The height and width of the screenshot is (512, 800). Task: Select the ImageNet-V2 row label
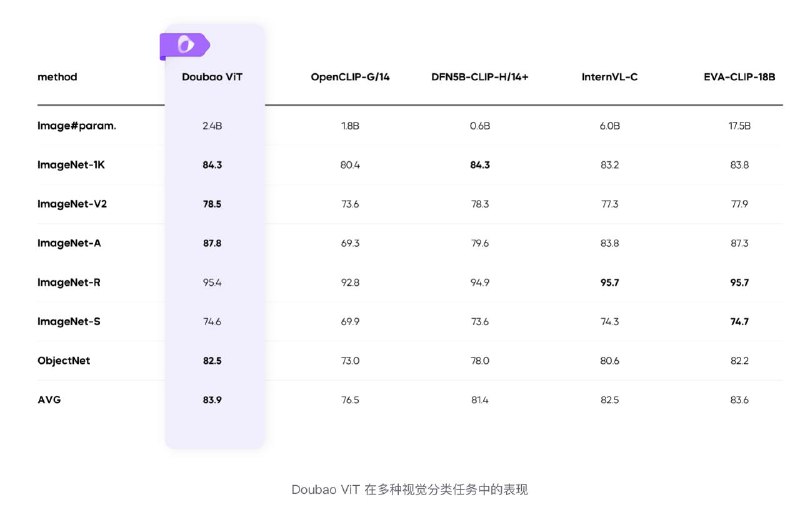click(x=72, y=204)
